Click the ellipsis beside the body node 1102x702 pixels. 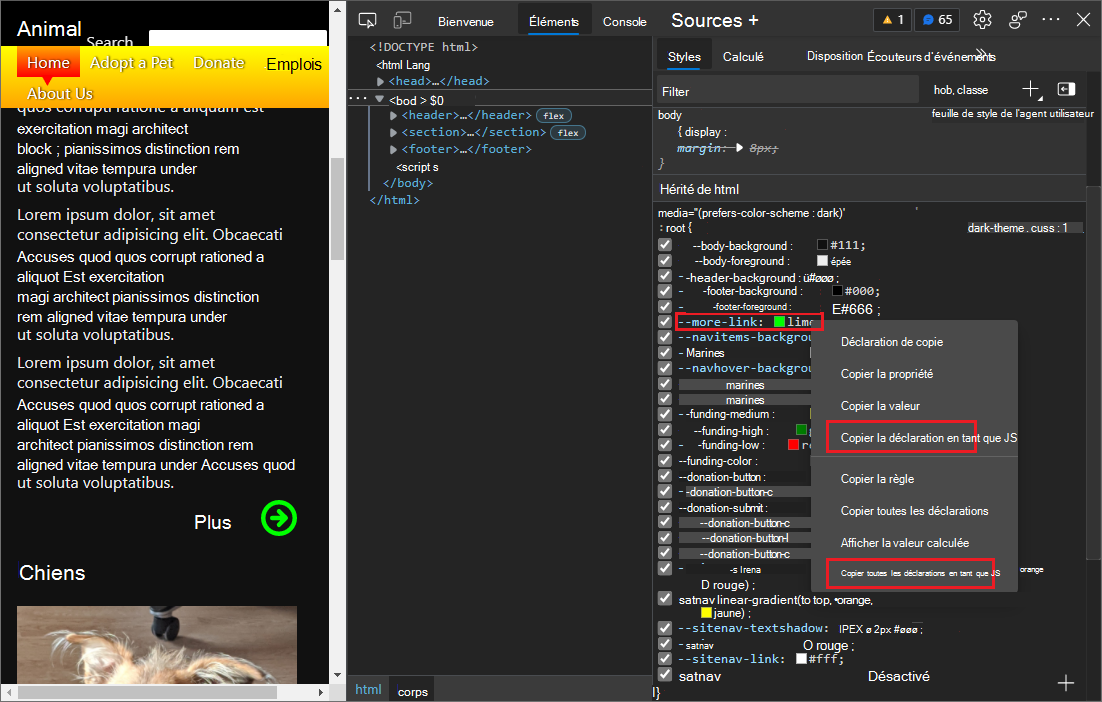click(358, 98)
